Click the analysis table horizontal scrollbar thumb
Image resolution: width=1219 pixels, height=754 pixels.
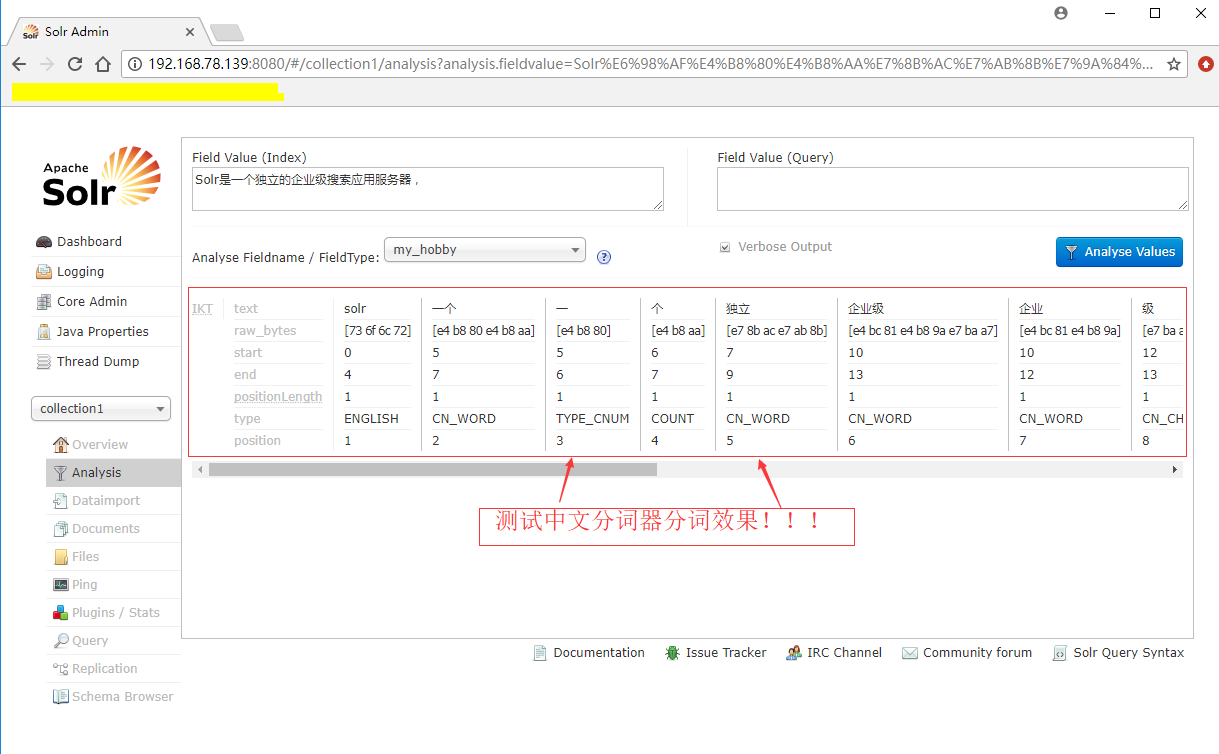pos(433,469)
